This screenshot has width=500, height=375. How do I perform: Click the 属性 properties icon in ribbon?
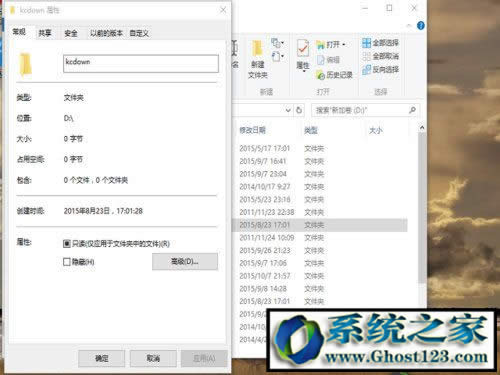tap(303, 55)
